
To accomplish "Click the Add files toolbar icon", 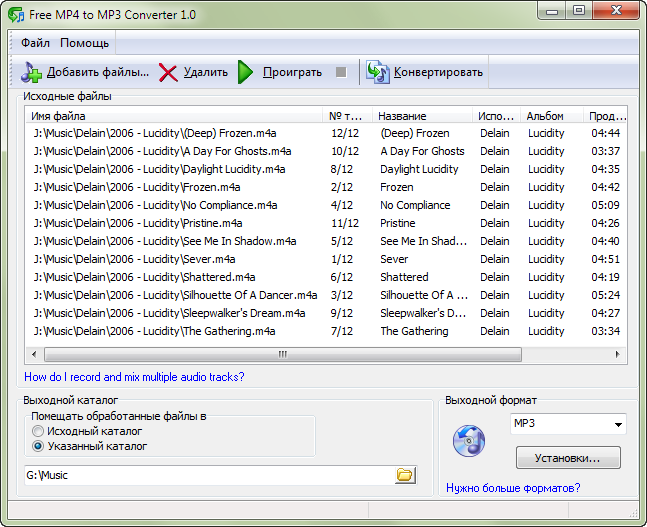I will [31, 72].
